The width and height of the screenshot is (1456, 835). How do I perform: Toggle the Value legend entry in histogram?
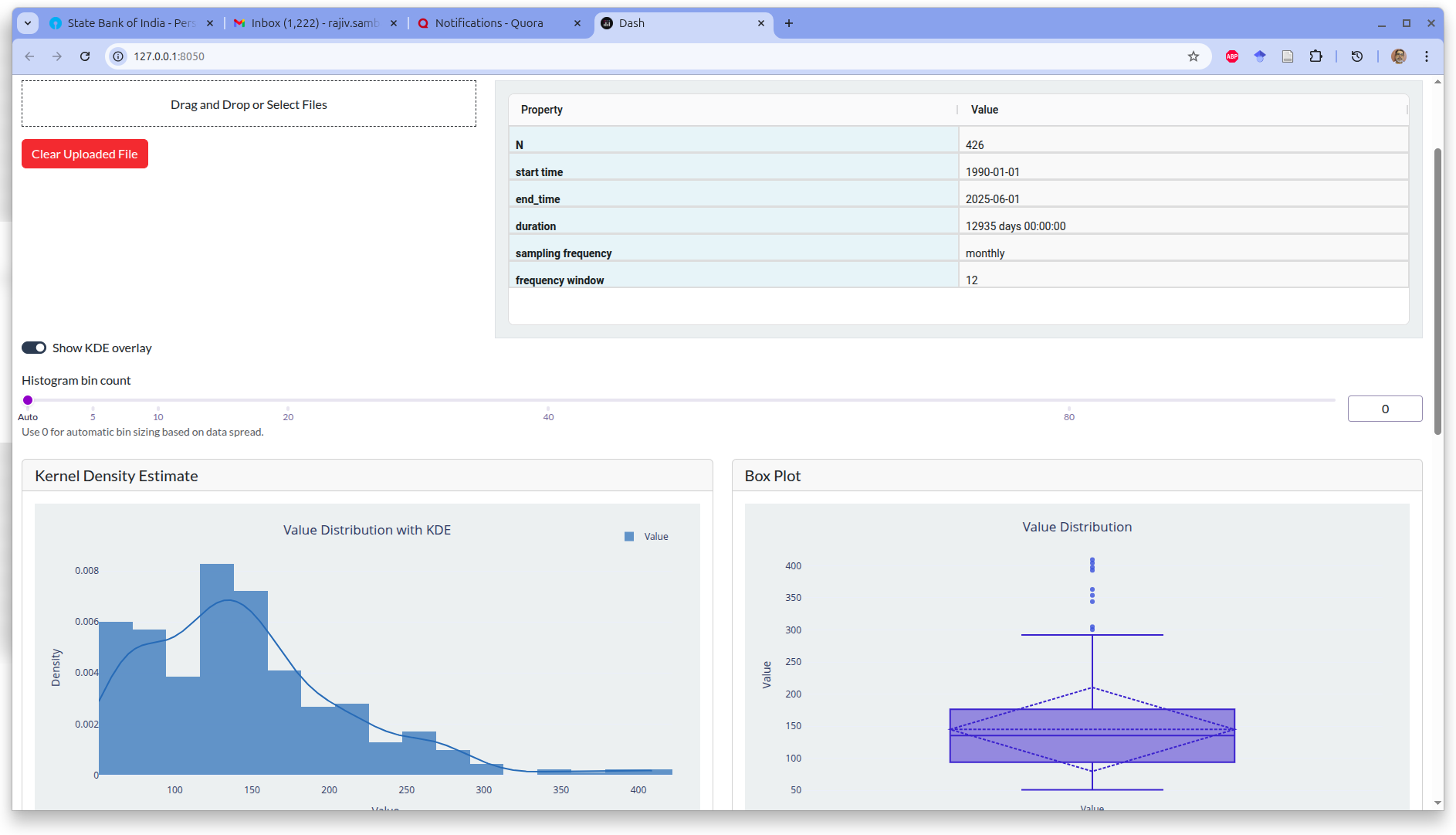(x=647, y=537)
